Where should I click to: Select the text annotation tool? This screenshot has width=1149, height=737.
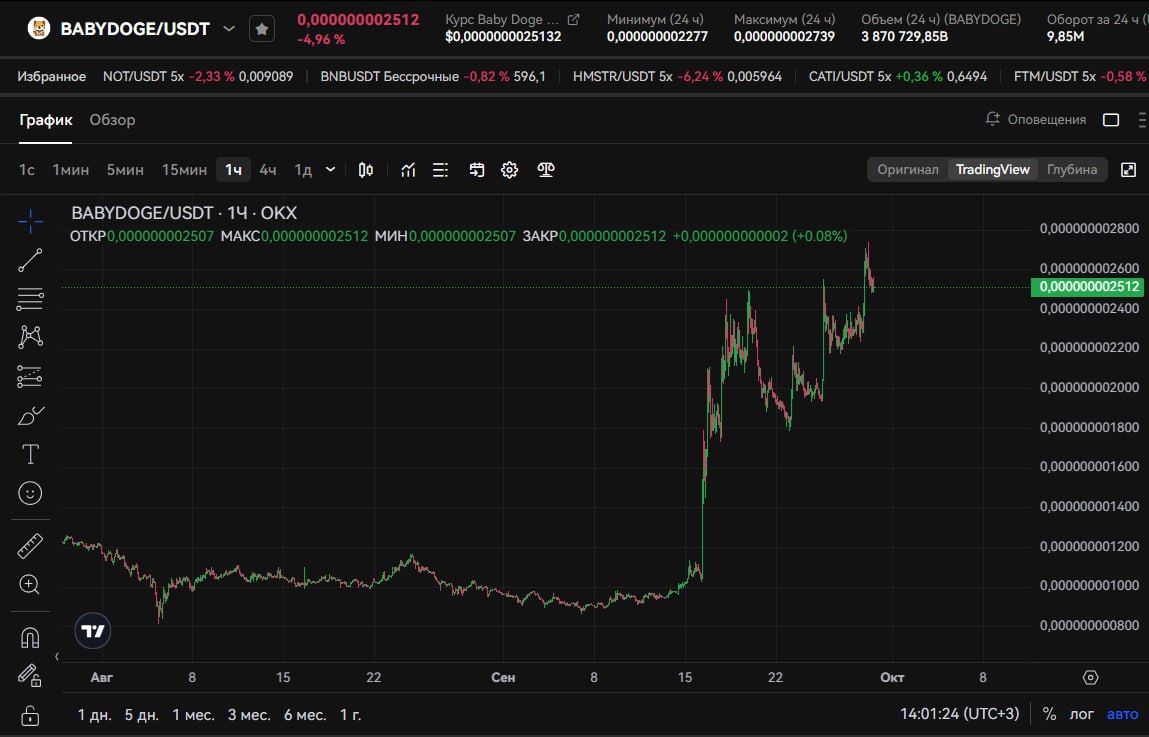[x=30, y=454]
